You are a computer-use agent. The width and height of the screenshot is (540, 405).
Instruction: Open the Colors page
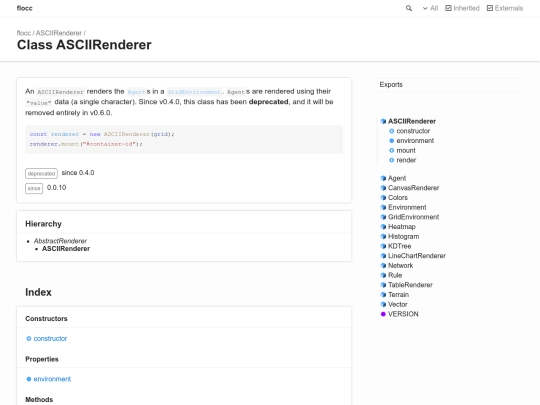point(398,198)
